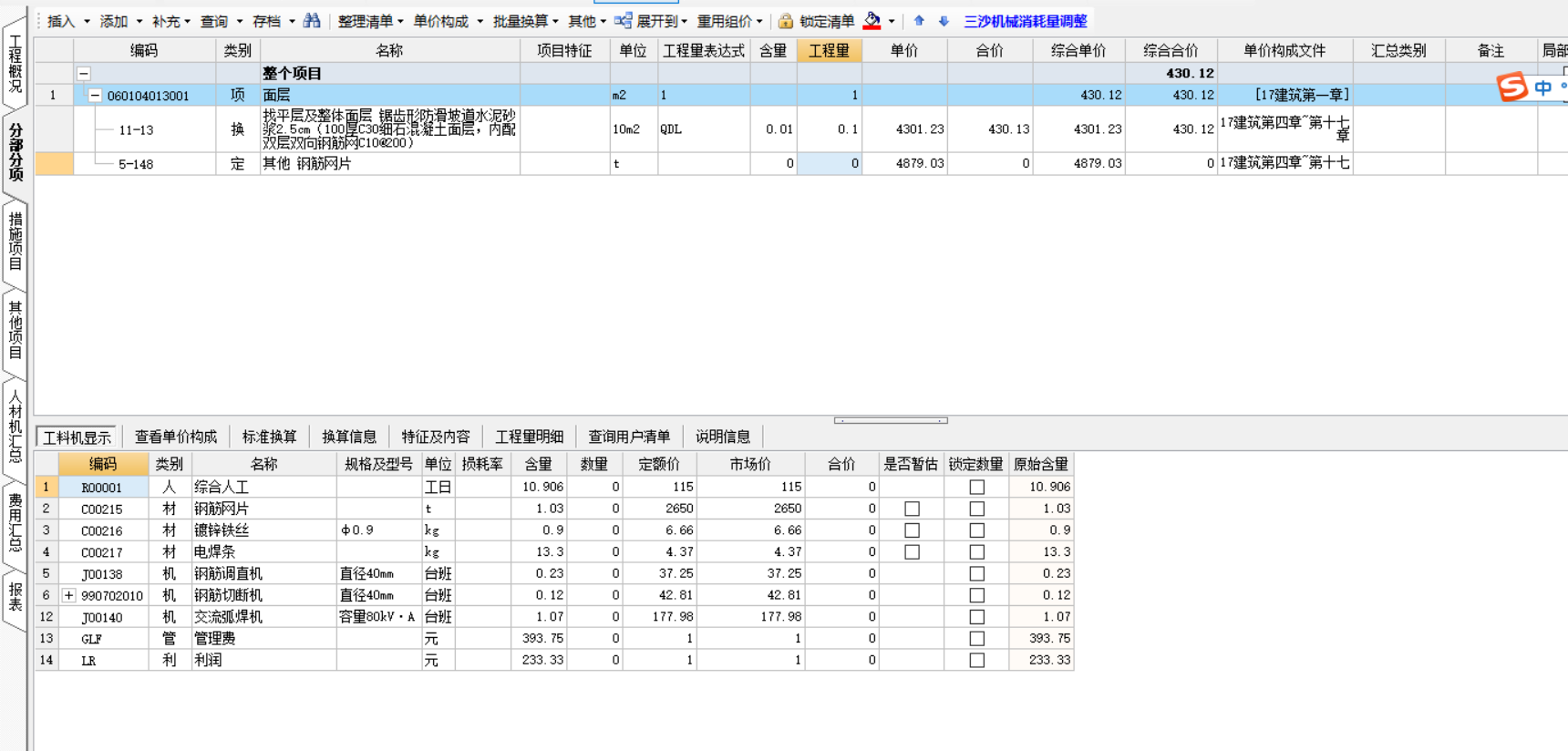
Task: Click the highlighted 工程量 column header
Action: pyautogui.click(x=829, y=50)
